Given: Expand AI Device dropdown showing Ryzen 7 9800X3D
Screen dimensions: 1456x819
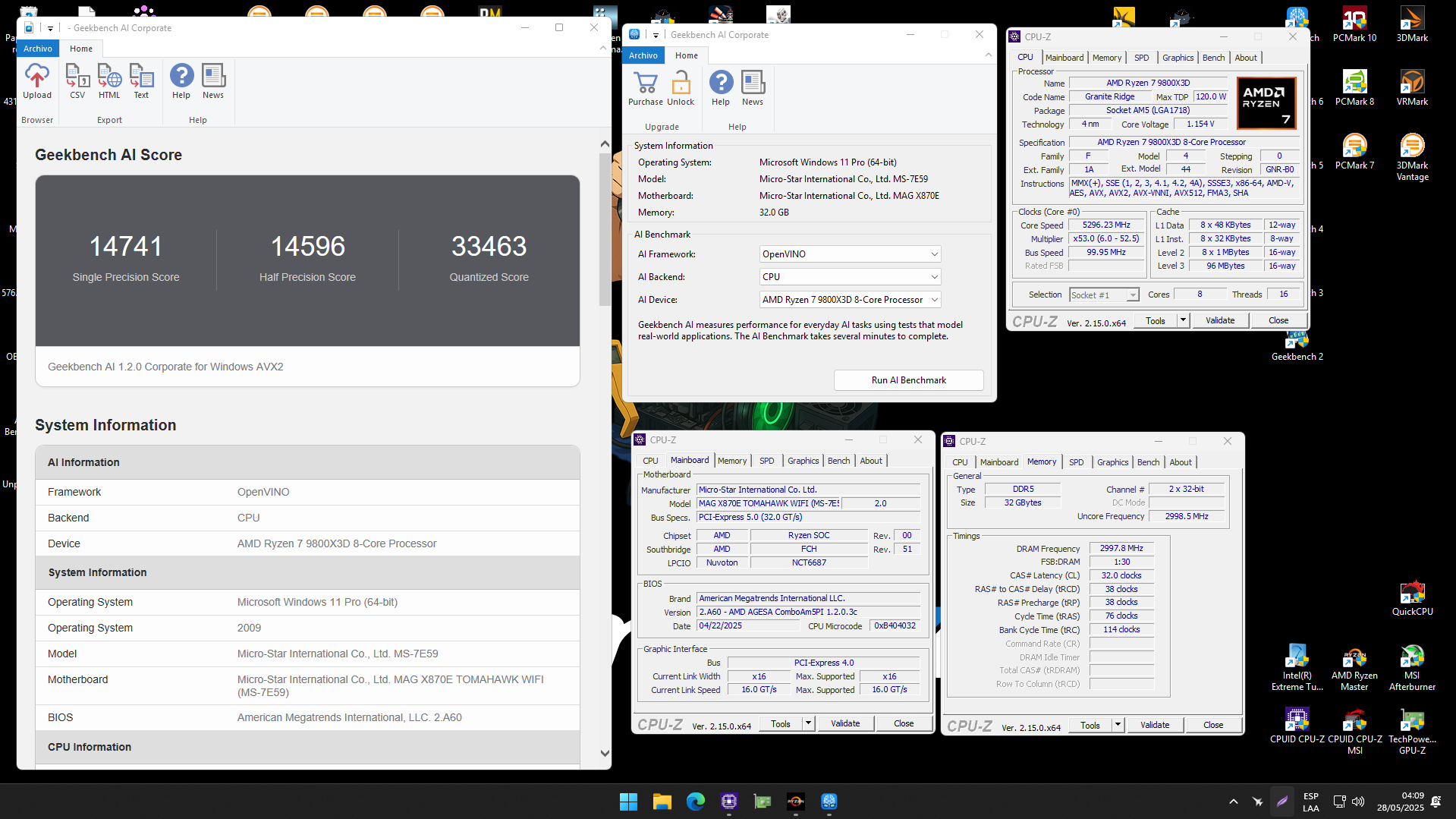Looking at the screenshot, I should (850, 300).
